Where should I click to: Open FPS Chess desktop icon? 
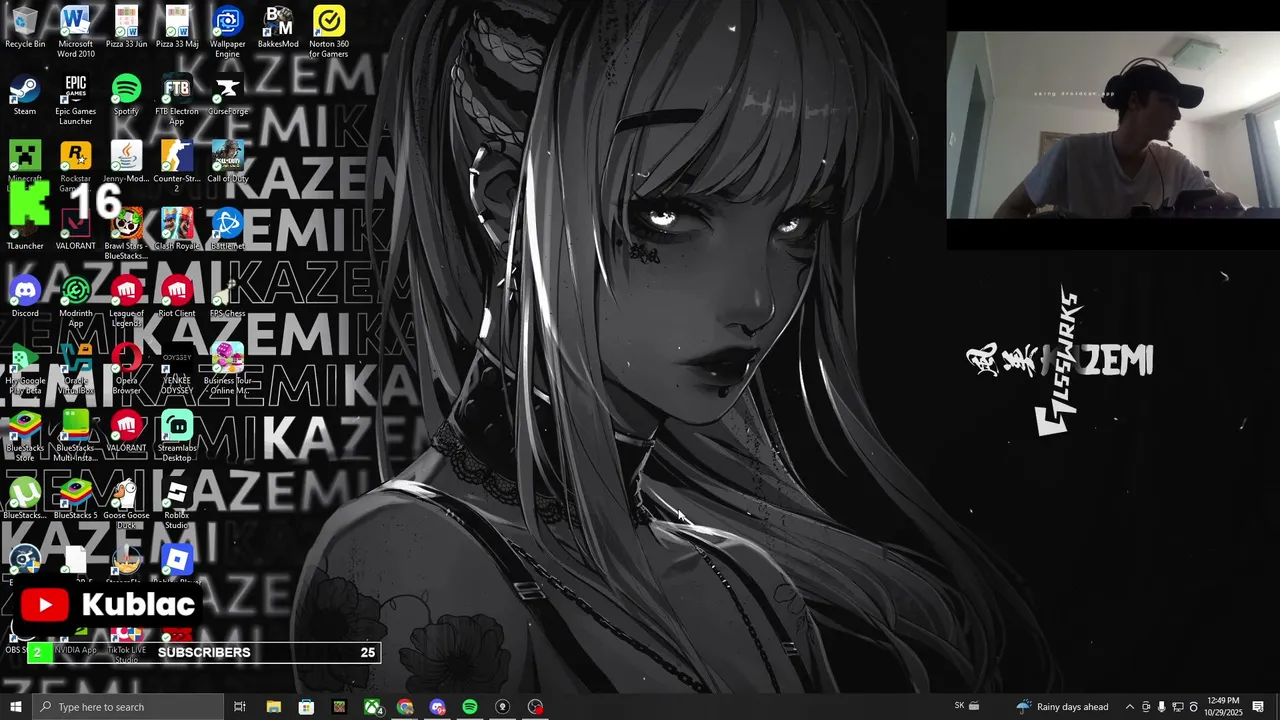227,297
